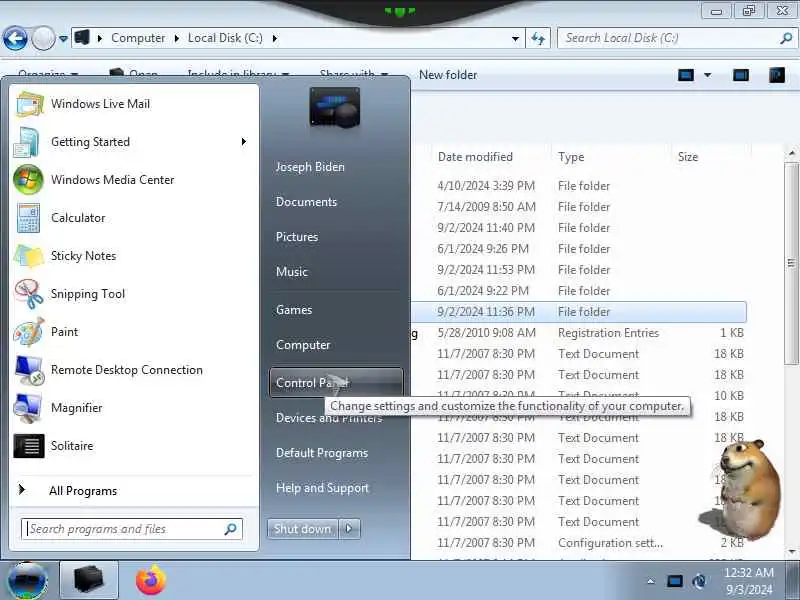Launch Firefox from the taskbar

(x=151, y=581)
